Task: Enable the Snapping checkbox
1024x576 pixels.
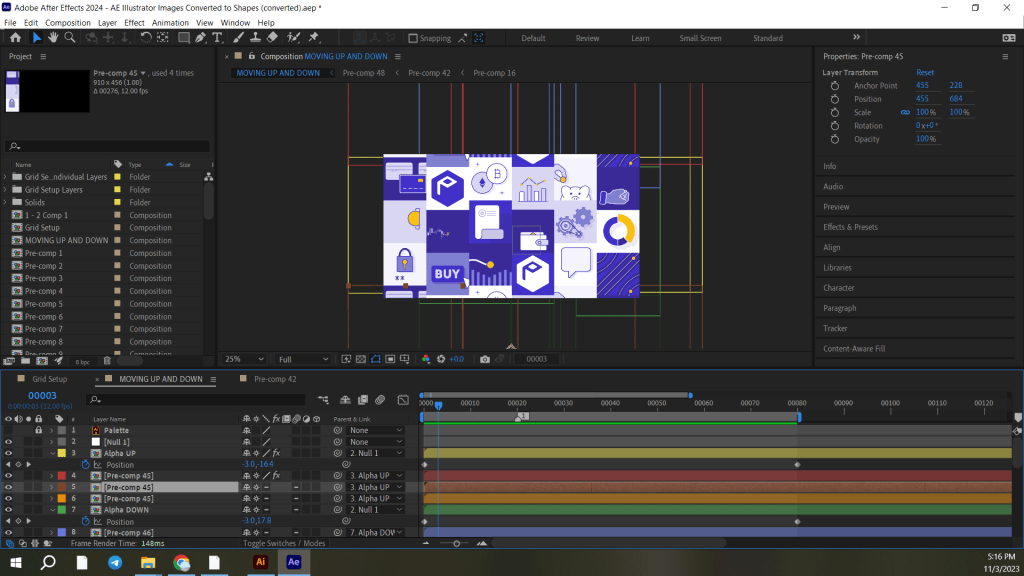Action: click(x=413, y=38)
